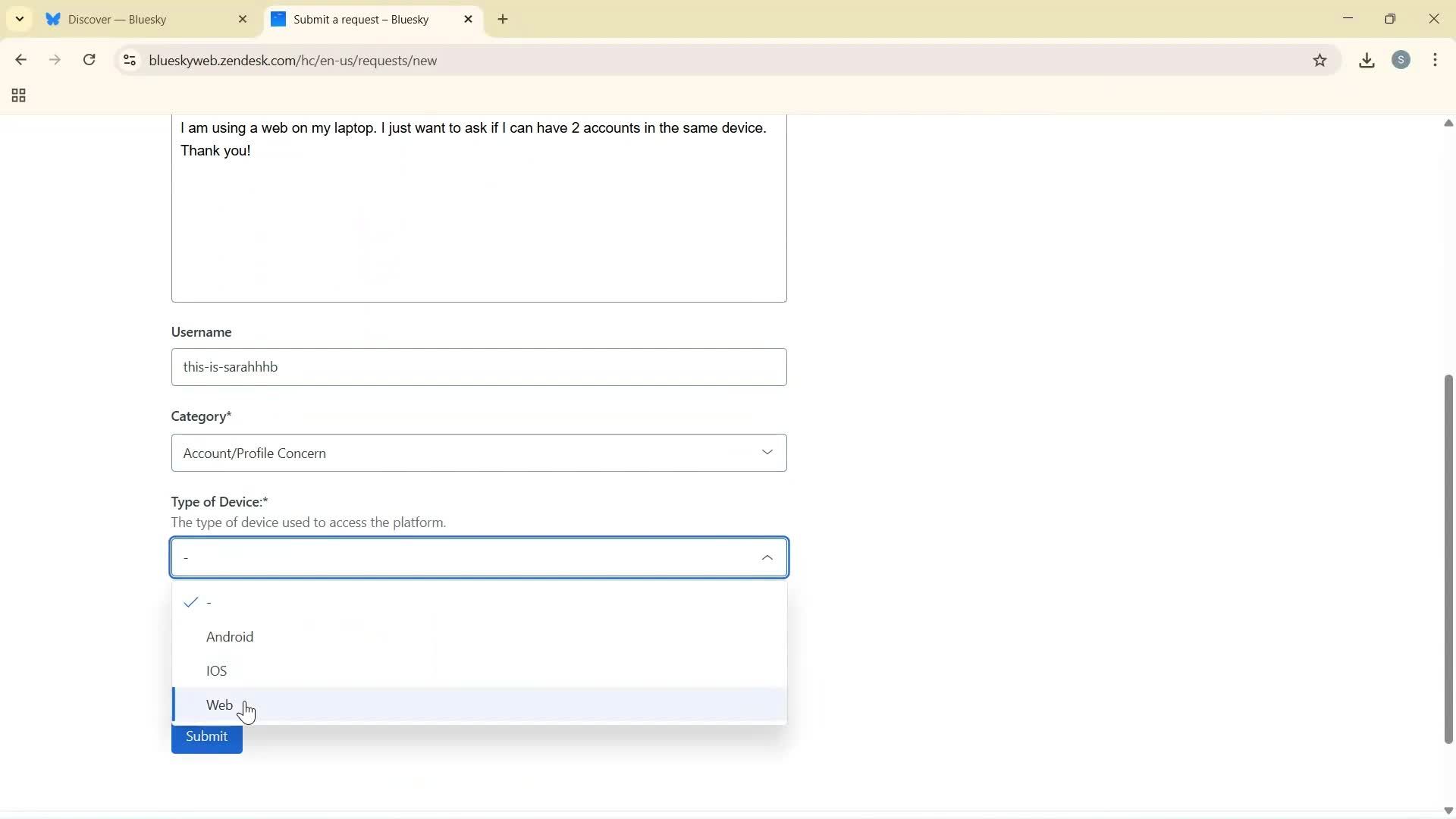Select Web as the device type

[x=219, y=704]
